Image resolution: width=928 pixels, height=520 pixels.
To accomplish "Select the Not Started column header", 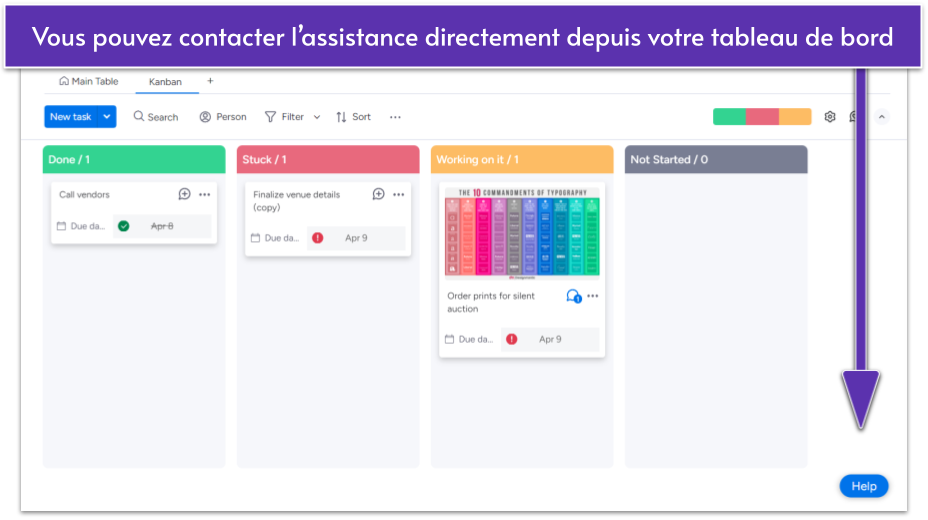I will coord(716,159).
